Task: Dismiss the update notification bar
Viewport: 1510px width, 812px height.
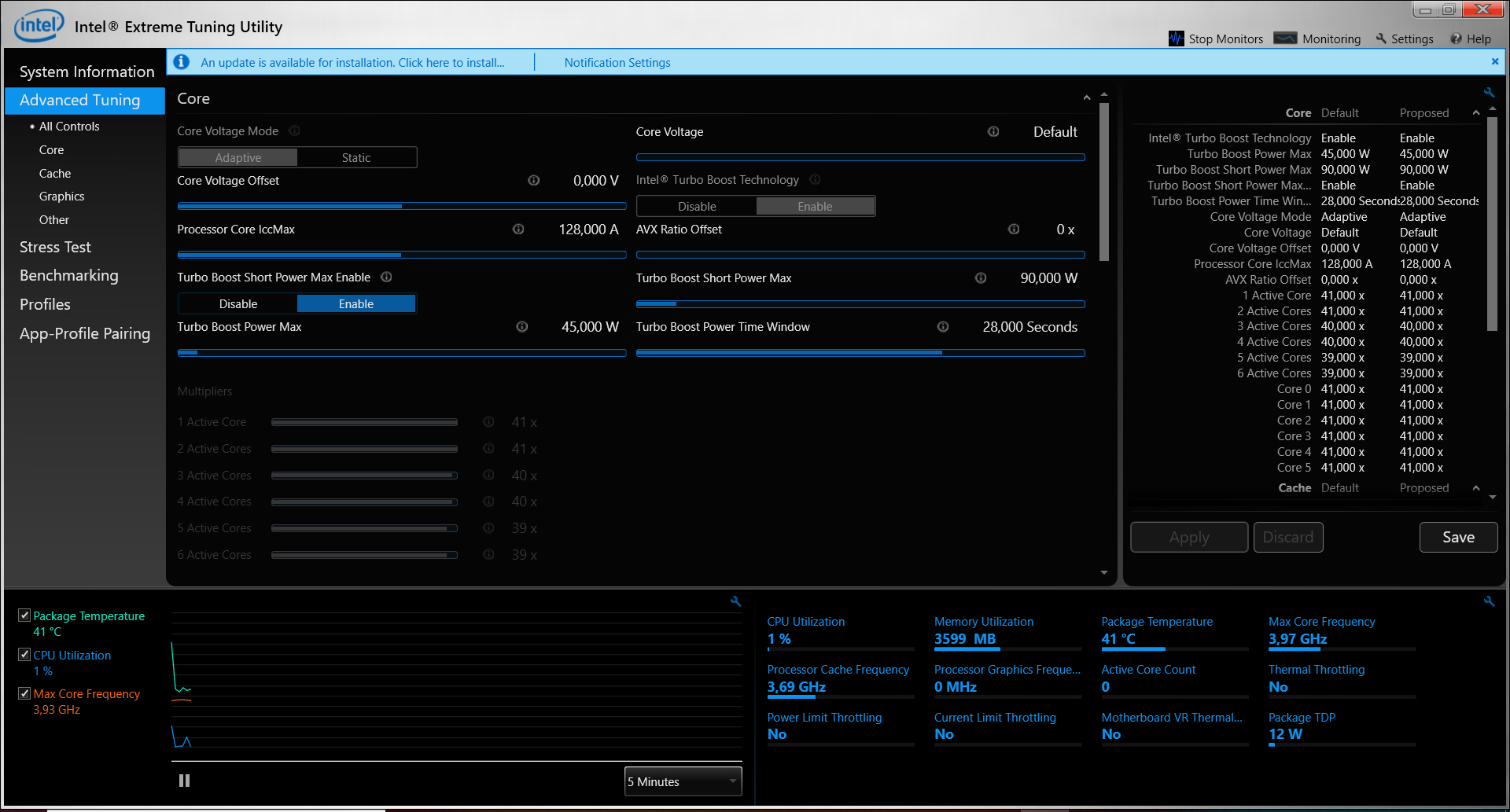Action: click(1494, 61)
